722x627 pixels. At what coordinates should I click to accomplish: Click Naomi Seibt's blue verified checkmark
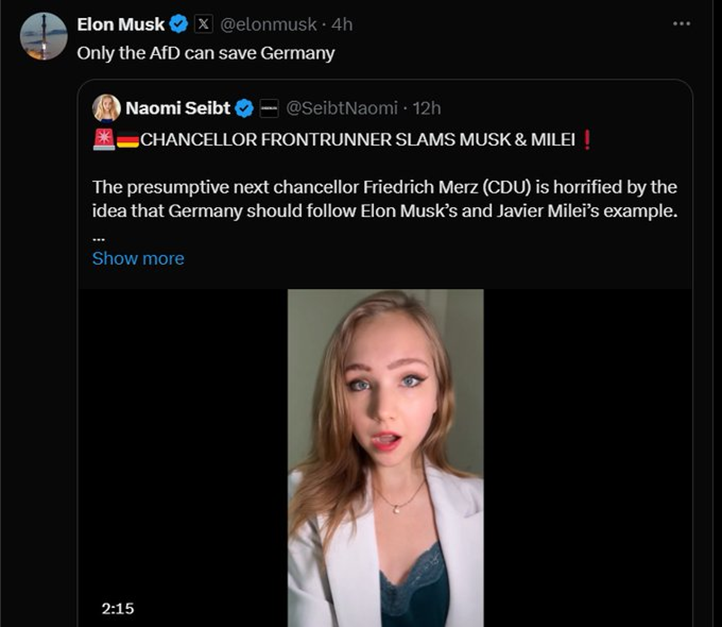244,108
